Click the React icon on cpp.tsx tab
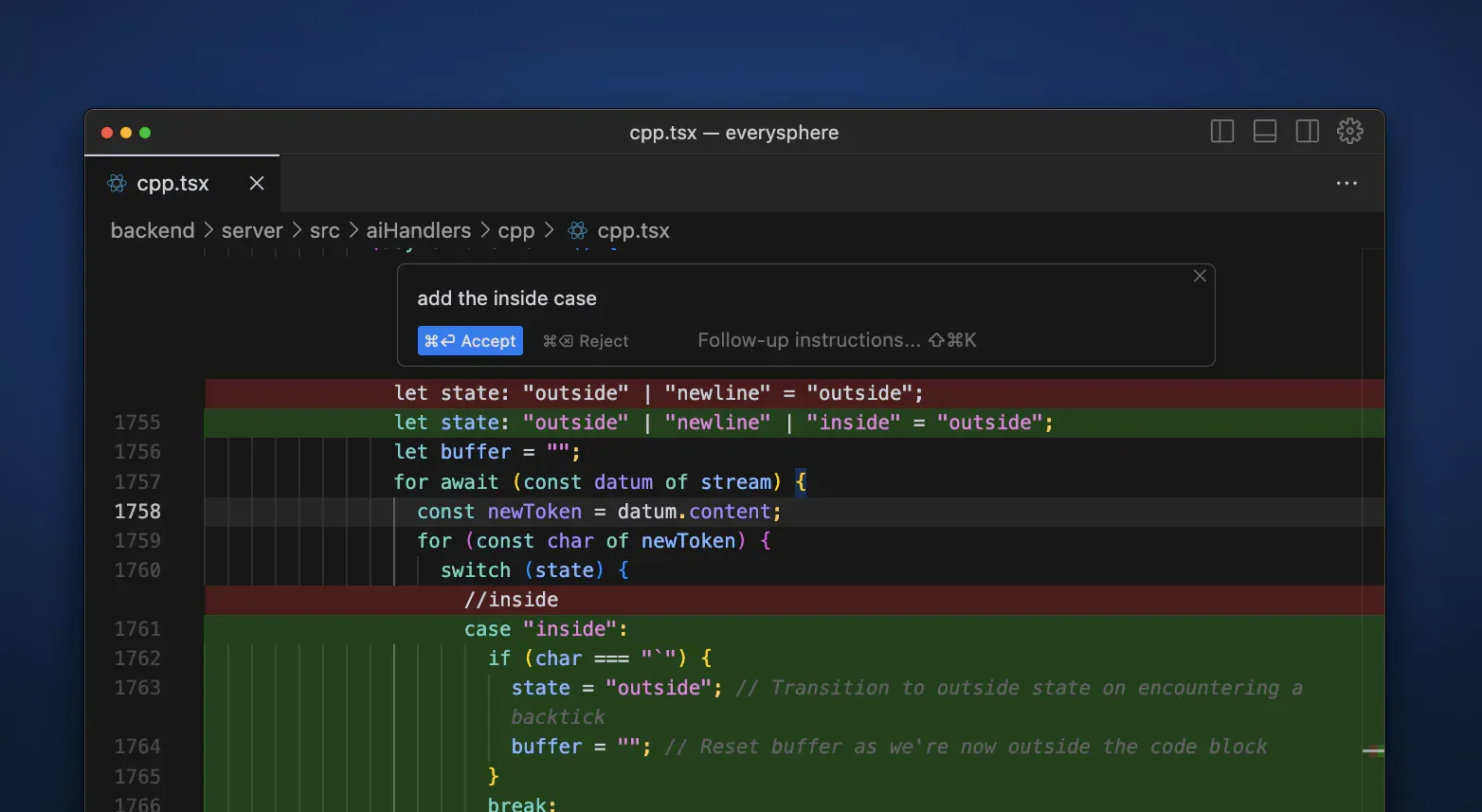 [117, 184]
